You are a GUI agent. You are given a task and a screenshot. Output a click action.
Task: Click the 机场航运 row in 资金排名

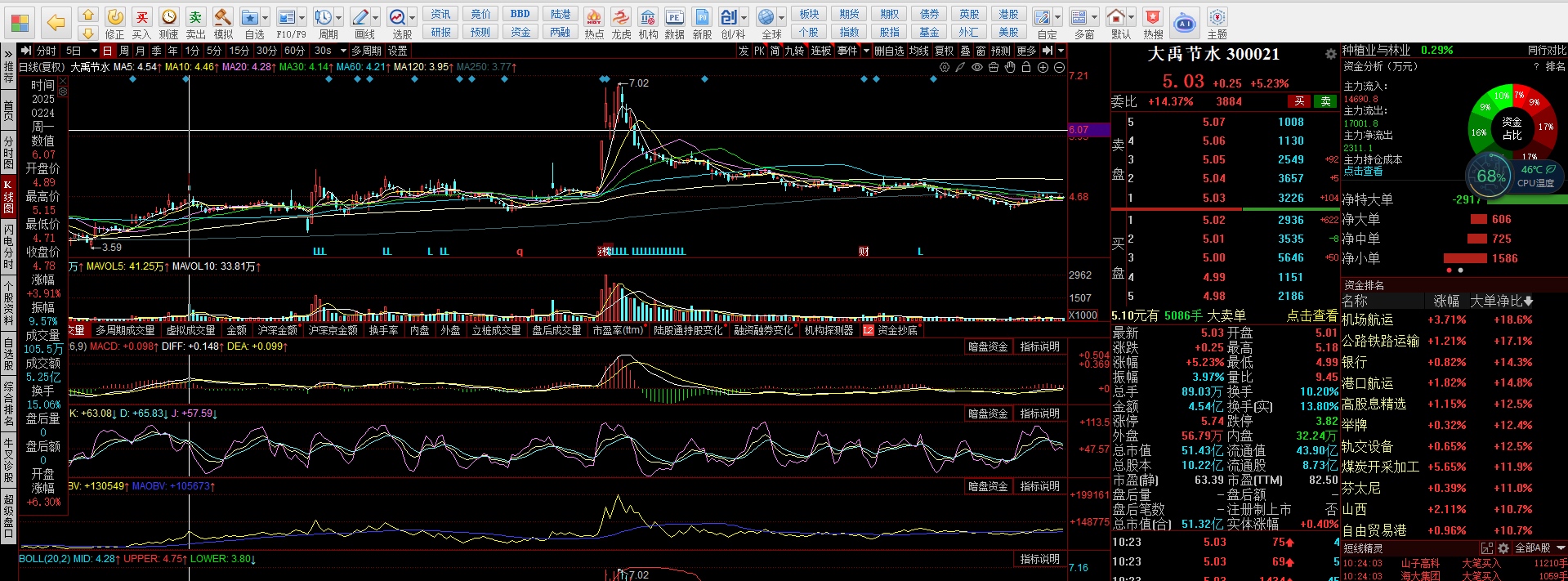(1454, 320)
